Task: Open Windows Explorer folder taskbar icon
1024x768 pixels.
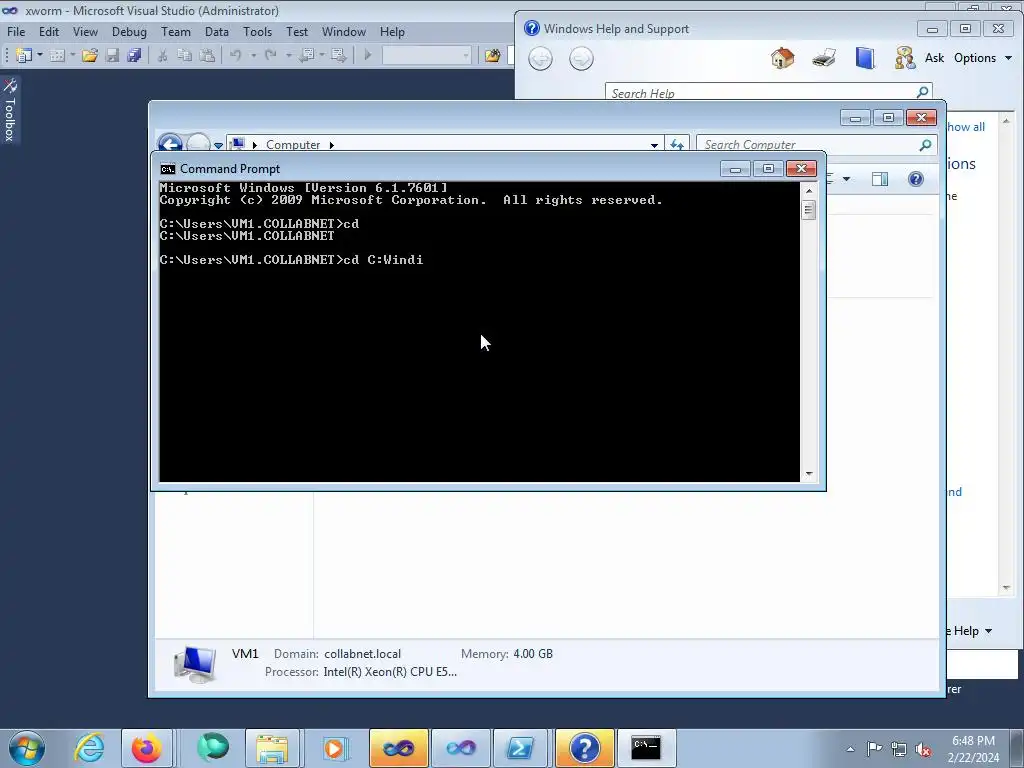Action: 272,748
